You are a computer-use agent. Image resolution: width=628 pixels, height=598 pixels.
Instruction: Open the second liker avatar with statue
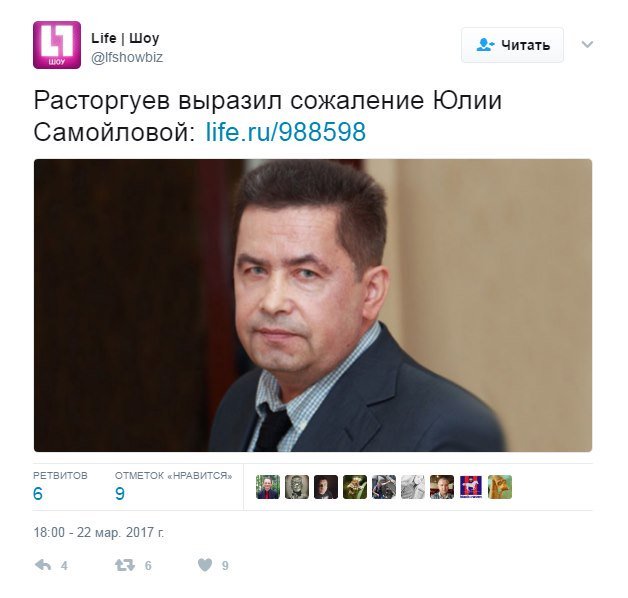coord(297,487)
